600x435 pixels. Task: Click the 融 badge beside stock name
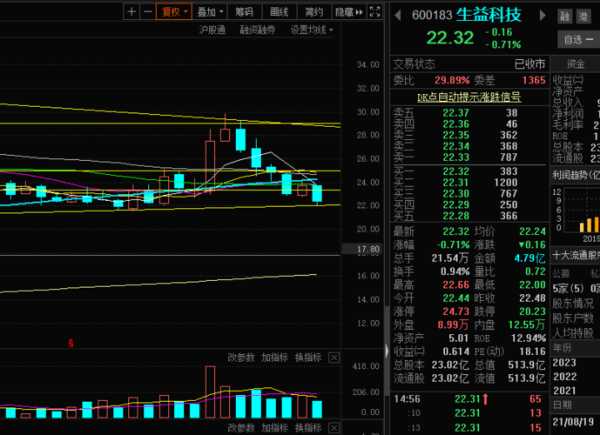(565, 16)
